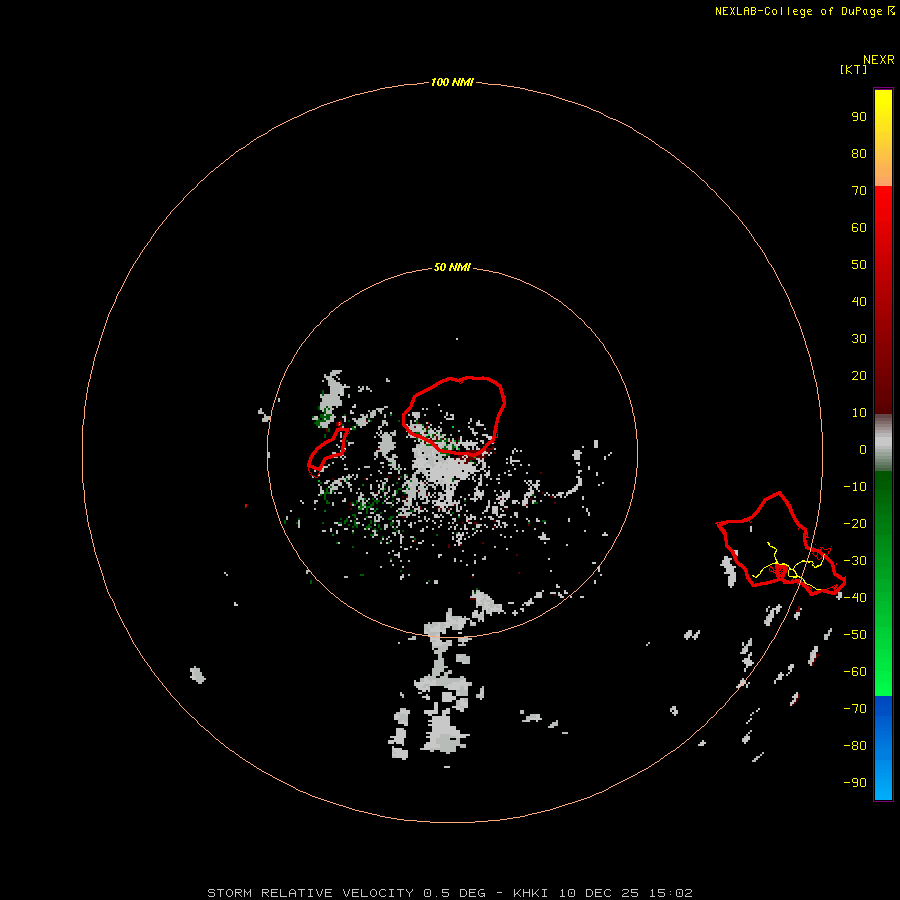Click the -10 value on velocity scale
Screen dimensions: 900x900
click(x=855, y=487)
